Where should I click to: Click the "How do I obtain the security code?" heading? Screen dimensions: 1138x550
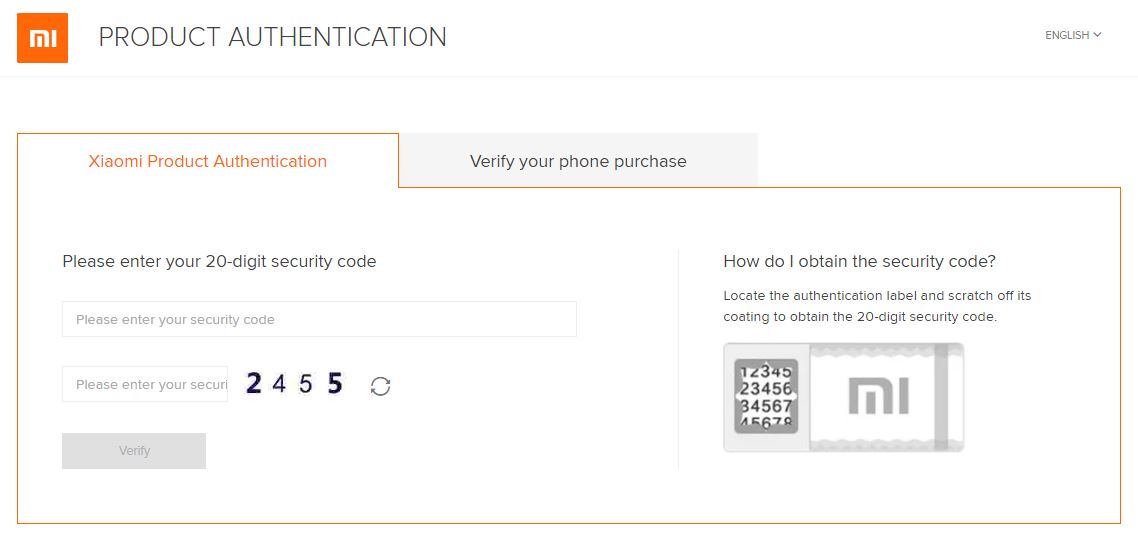click(x=859, y=262)
